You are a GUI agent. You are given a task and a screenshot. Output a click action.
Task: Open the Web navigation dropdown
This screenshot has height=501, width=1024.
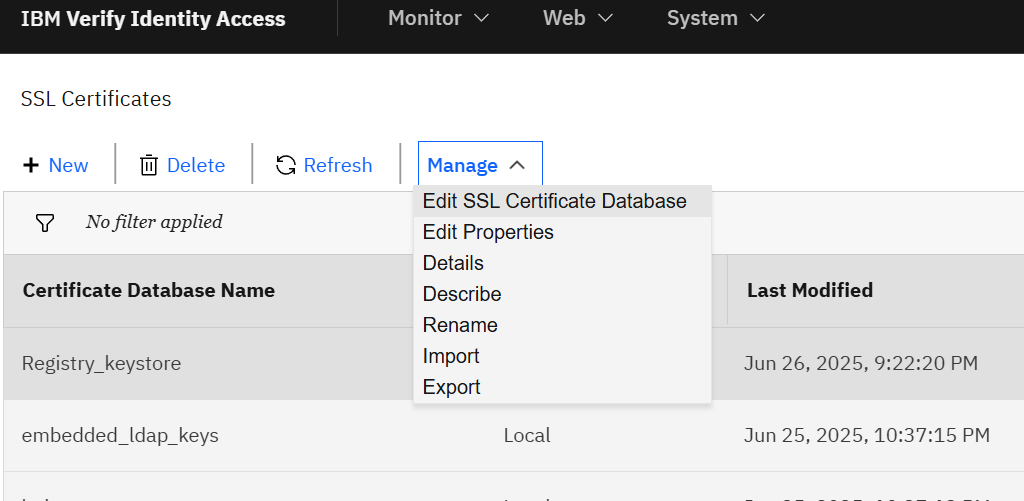(x=578, y=18)
